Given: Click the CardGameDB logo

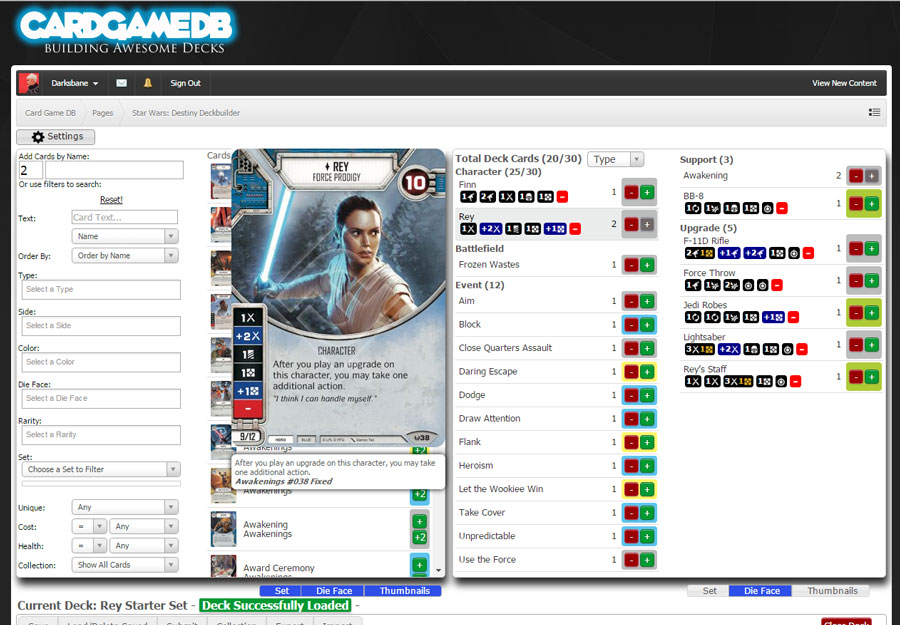Looking at the screenshot, I should point(127,30).
